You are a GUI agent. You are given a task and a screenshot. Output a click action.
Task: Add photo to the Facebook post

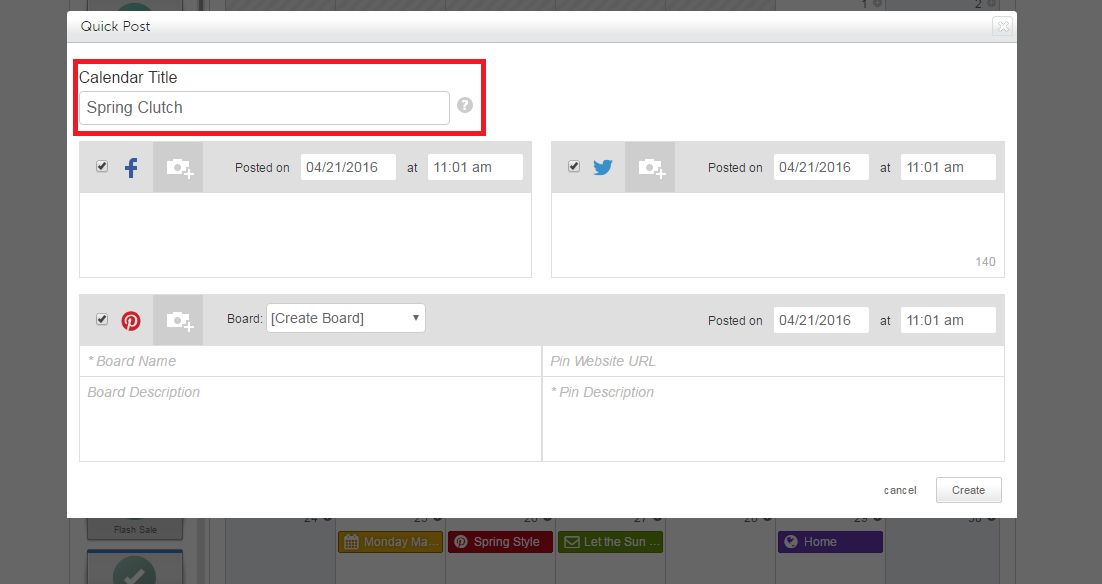(179, 168)
